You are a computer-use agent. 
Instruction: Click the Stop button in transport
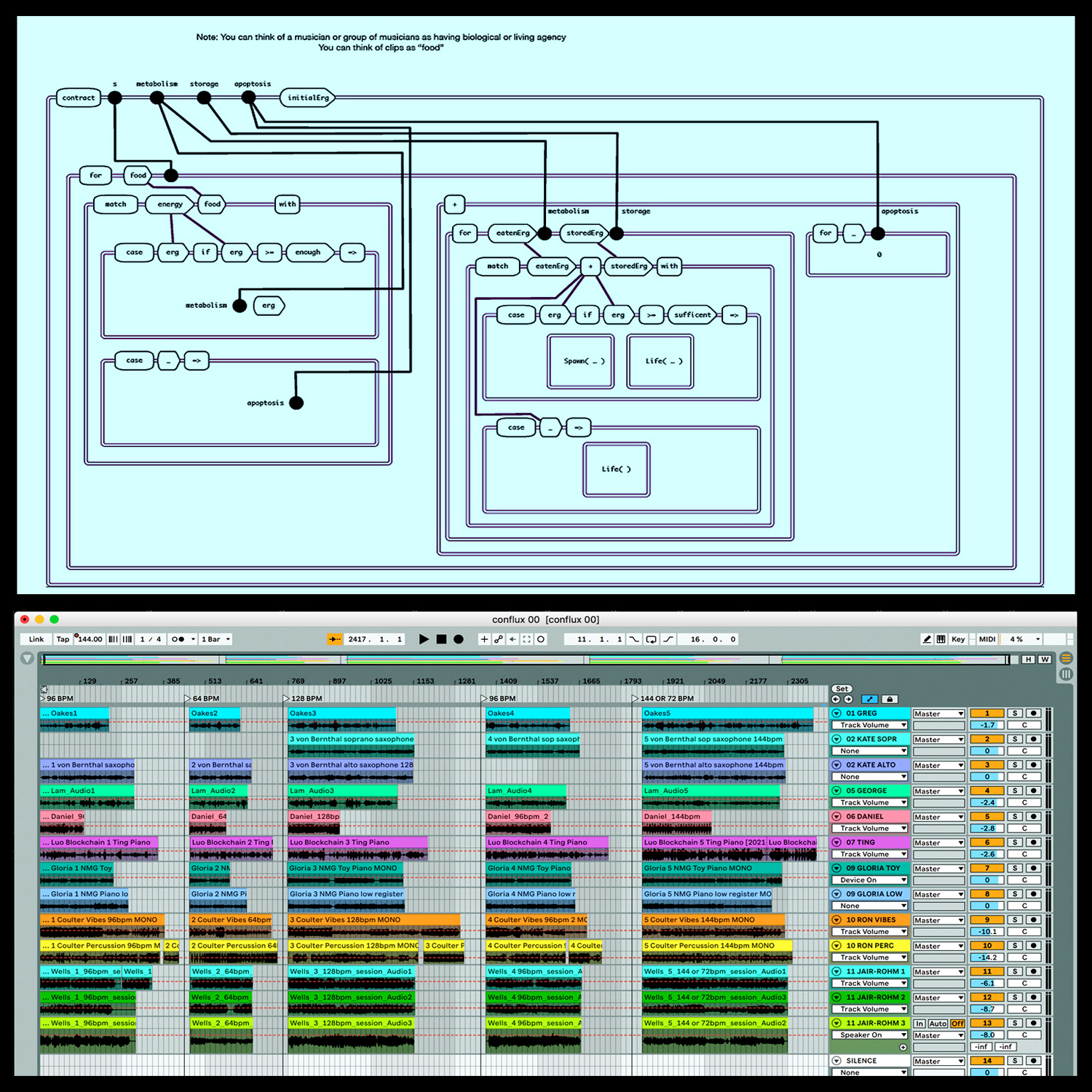tap(441, 639)
